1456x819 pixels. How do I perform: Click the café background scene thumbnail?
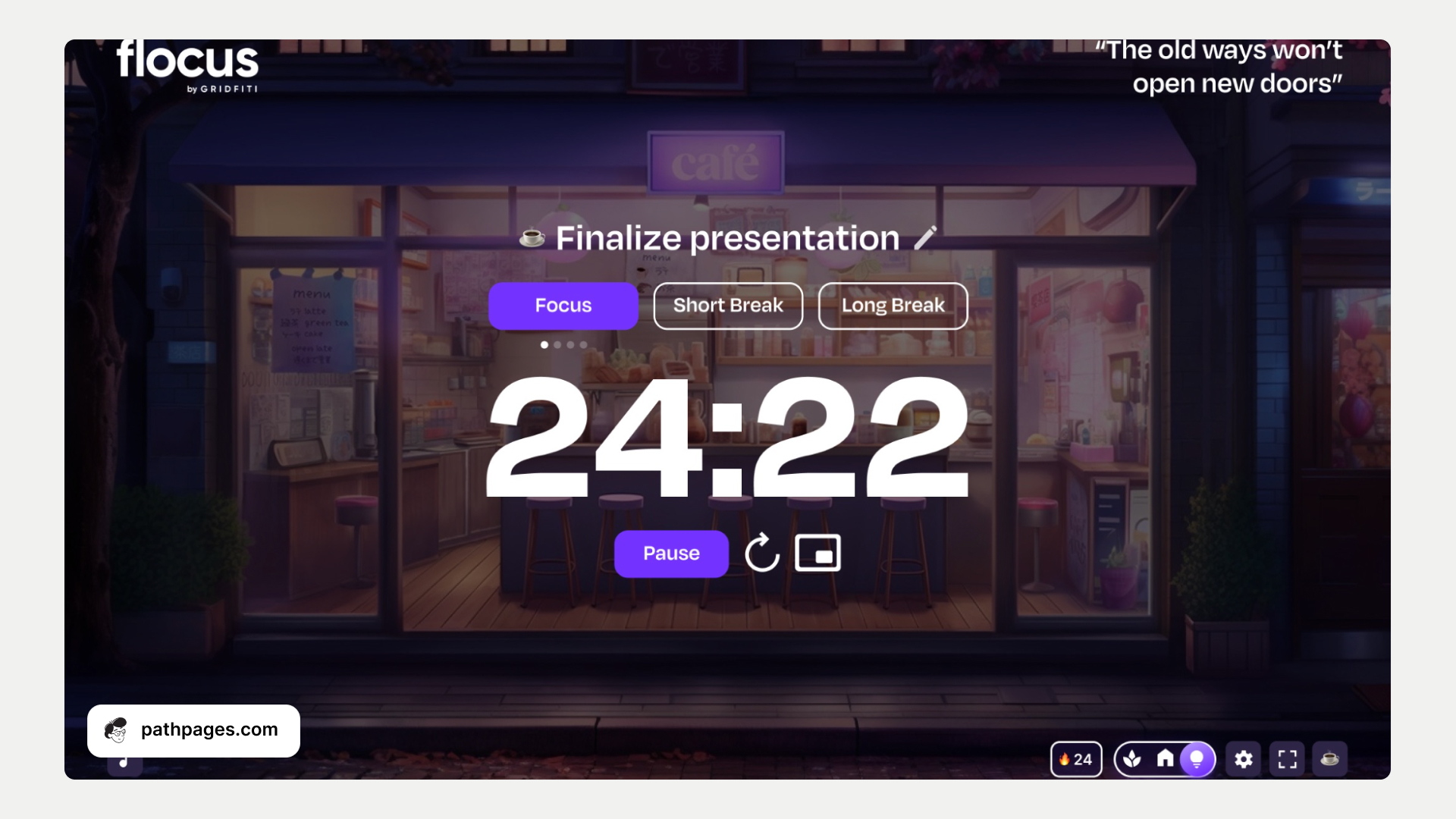pyautogui.click(x=1330, y=759)
